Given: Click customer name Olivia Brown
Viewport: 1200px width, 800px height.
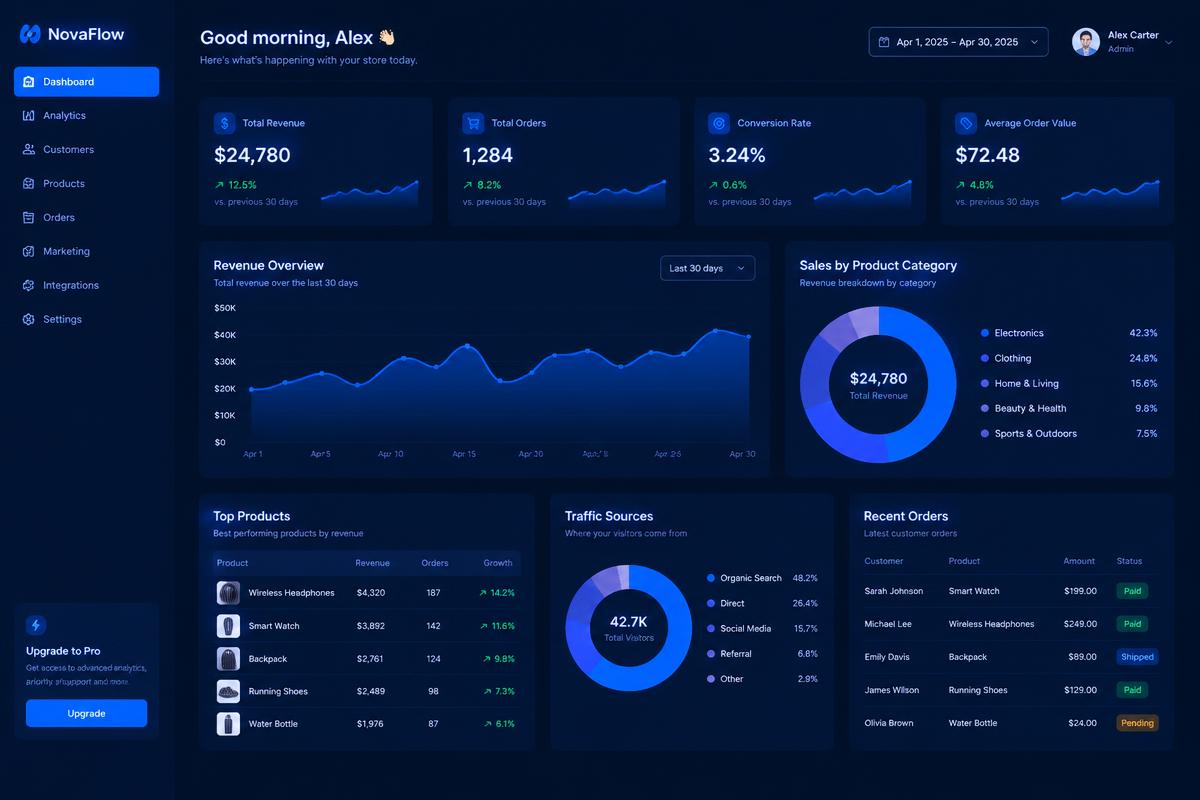Looking at the screenshot, I should (x=889, y=723).
